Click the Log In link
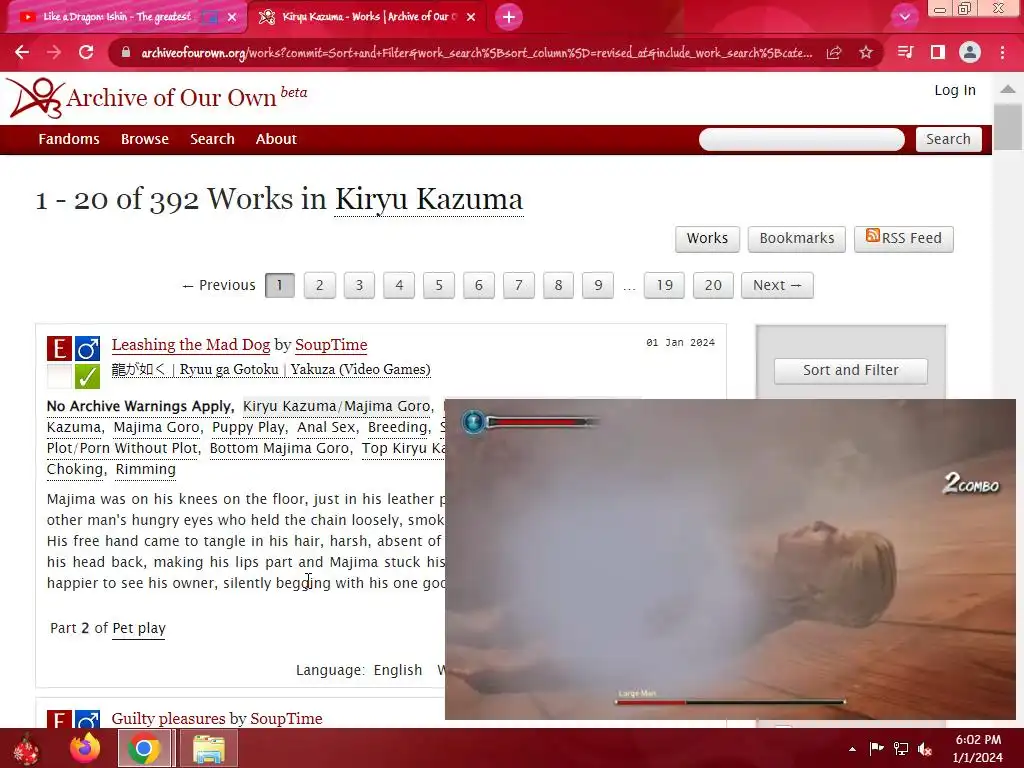 click(x=955, y=90)
